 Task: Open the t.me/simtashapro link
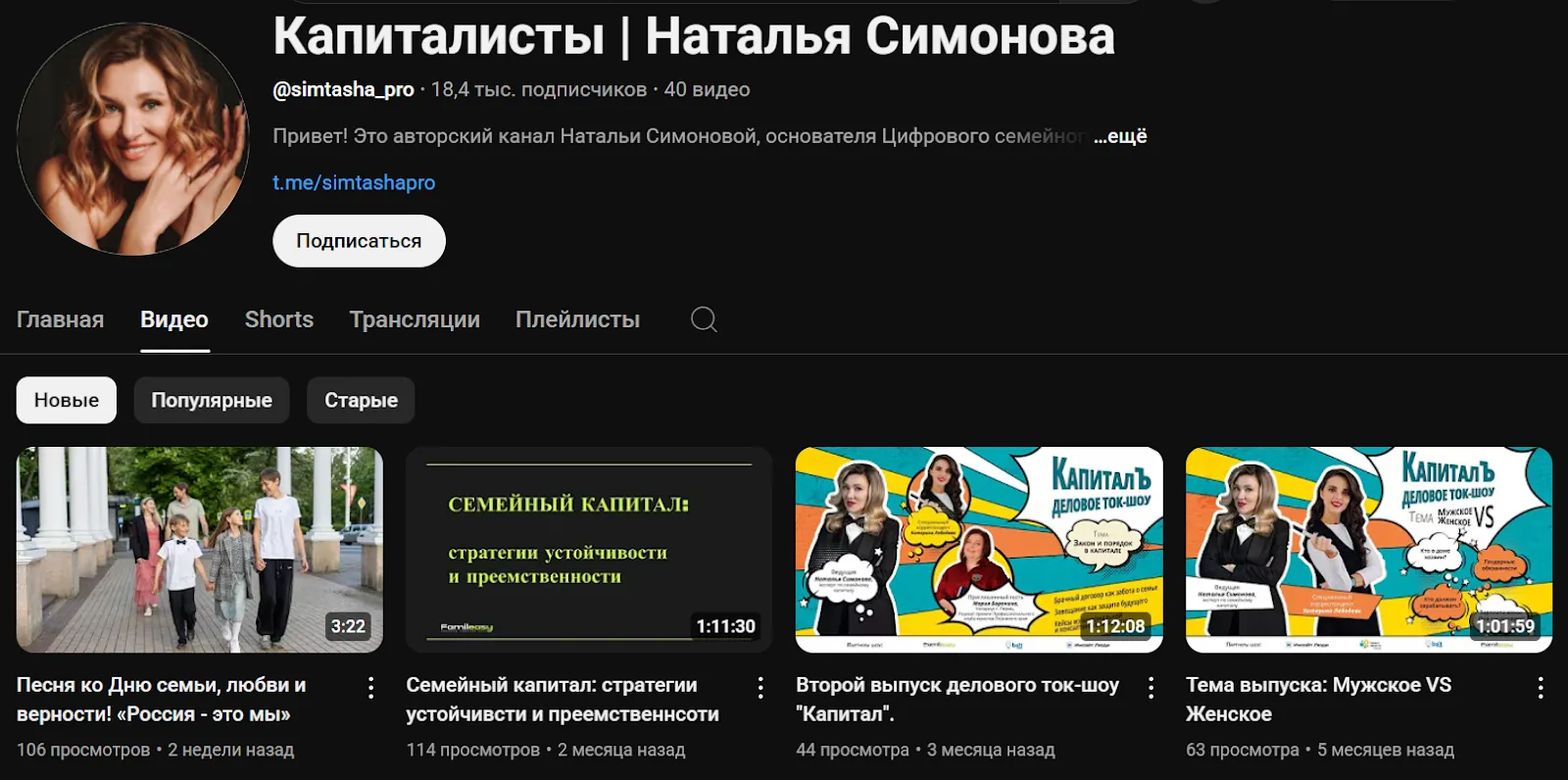(354, 182)
